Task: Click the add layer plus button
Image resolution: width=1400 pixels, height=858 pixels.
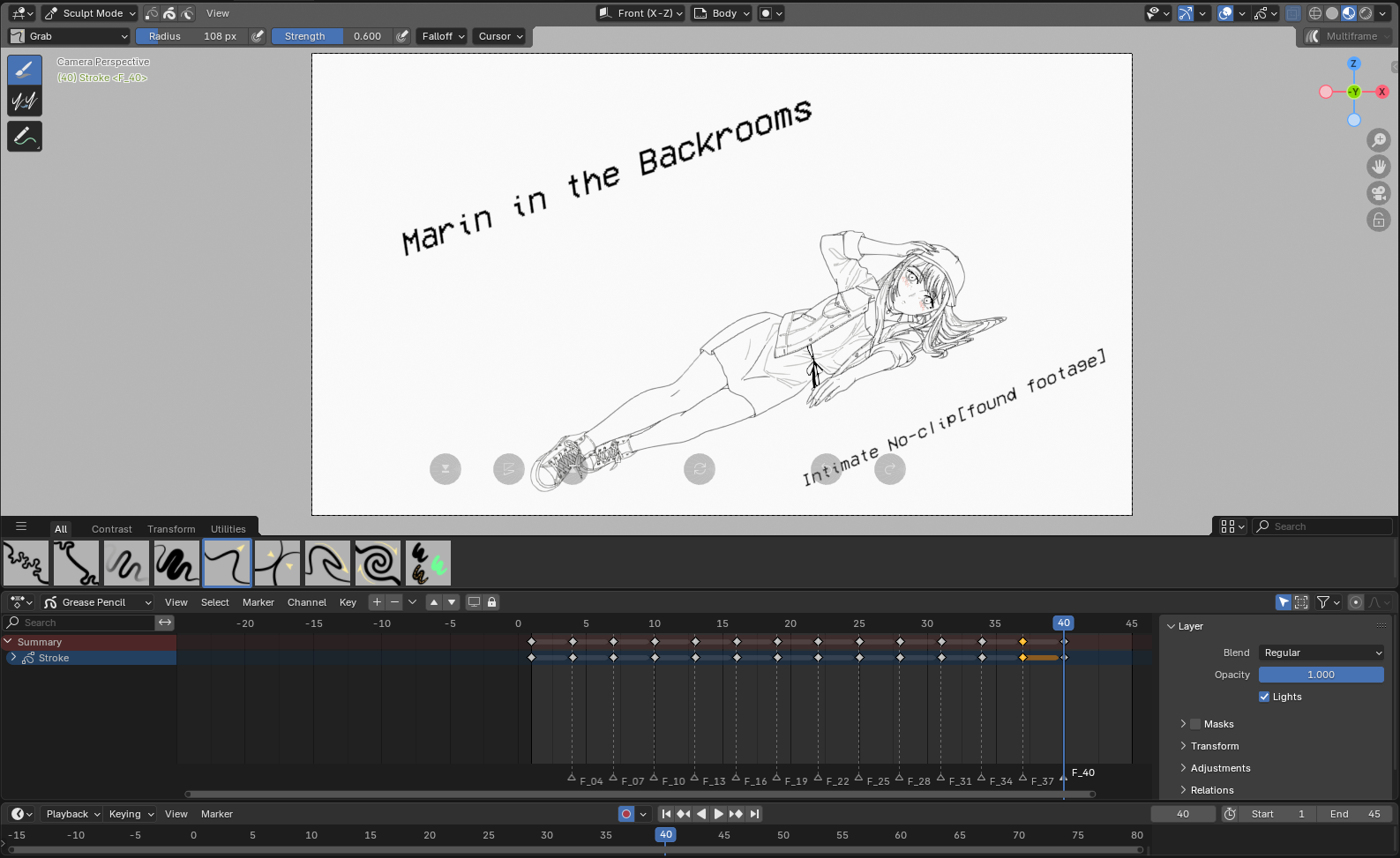Action: coord(377,602)
